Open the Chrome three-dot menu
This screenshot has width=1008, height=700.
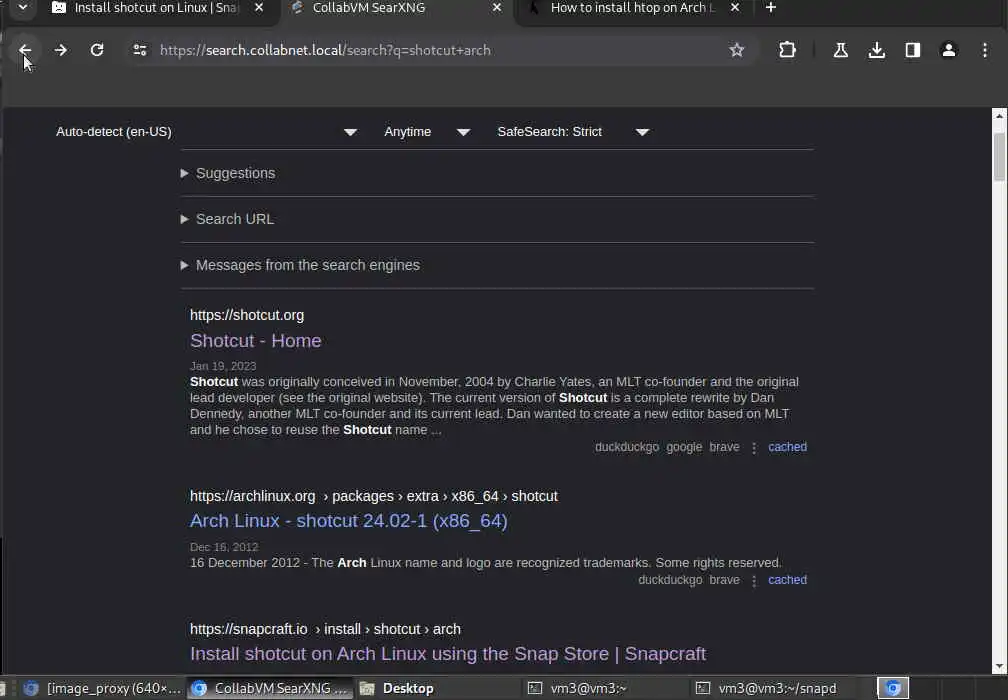click(x=984, y=49)
